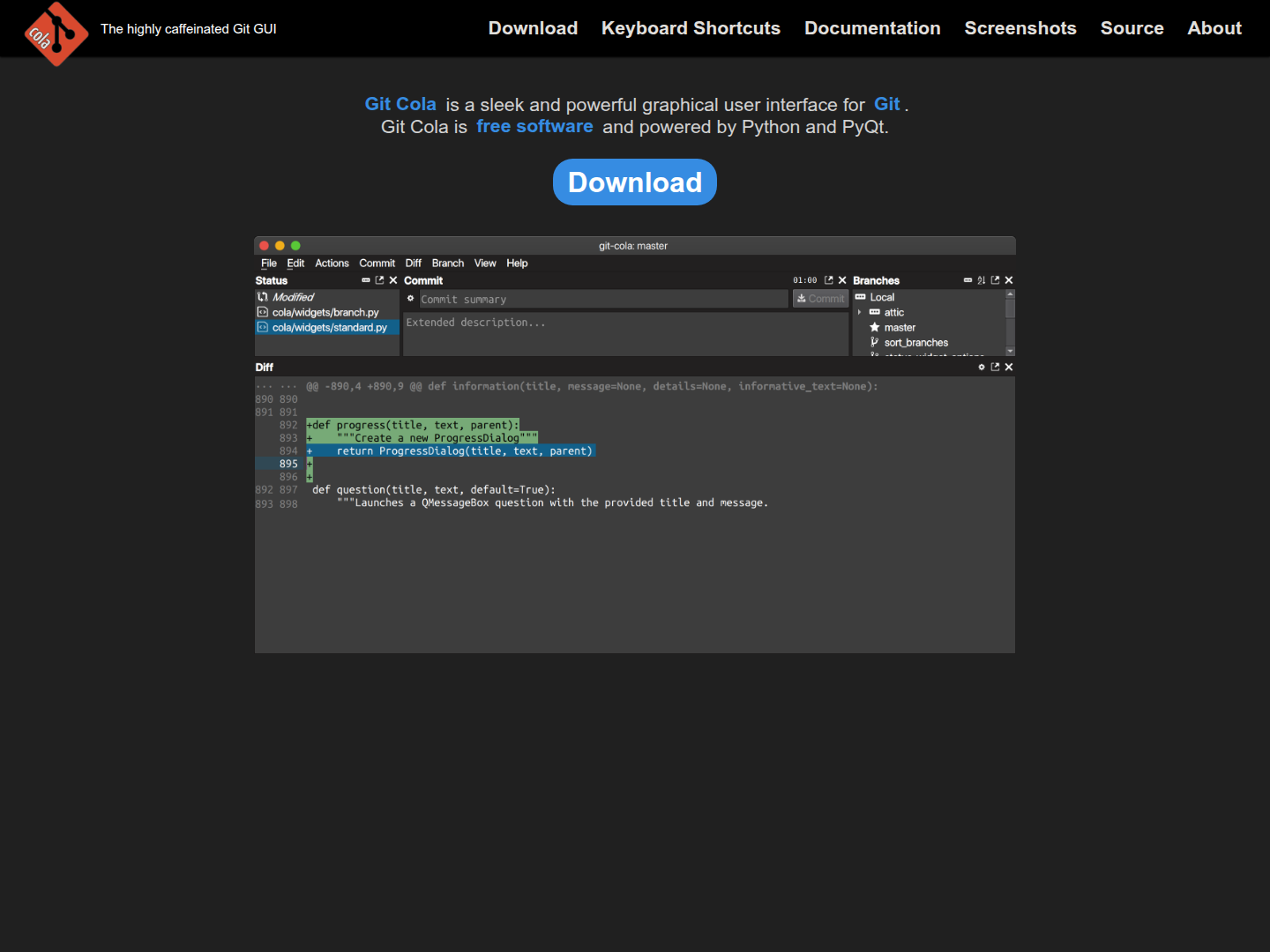Visit the Screenshots page
1270x952 pixels.
[x=1020, y=28]
